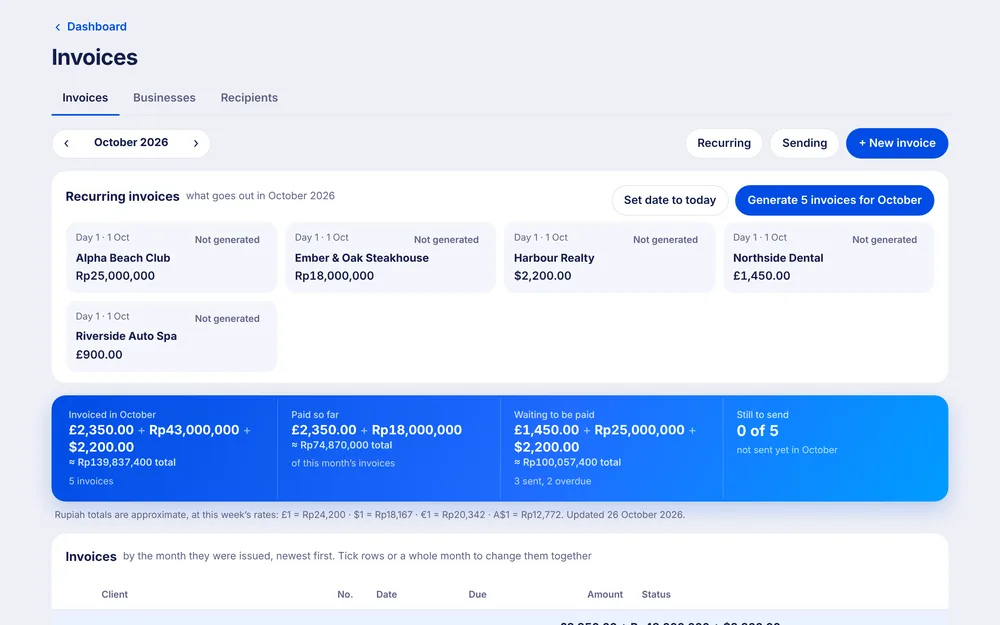This screenshot has width=1000, height=625.
Task: Click the 3 sent, 2 overdue note
Action: (552, 481)
